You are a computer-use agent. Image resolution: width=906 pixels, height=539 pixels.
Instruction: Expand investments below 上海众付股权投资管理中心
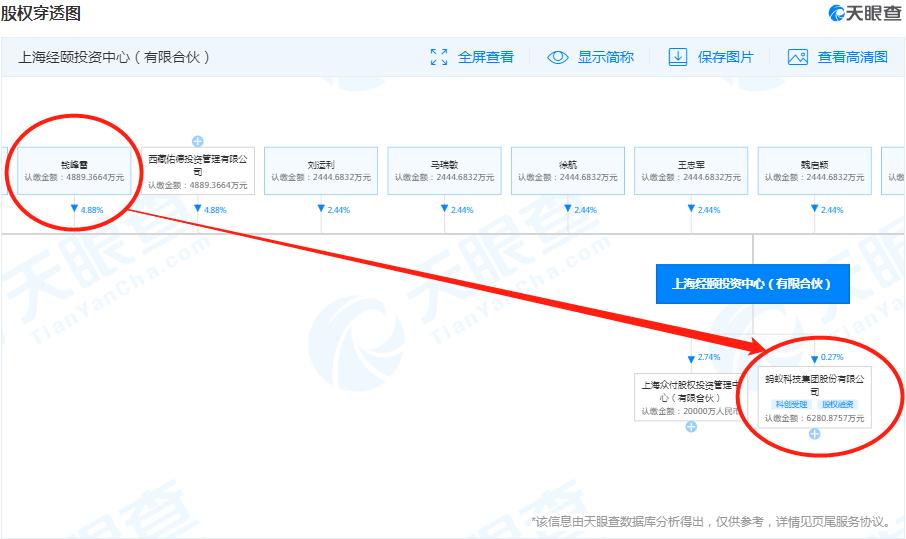pyautogui.click(x=691, y=426)
